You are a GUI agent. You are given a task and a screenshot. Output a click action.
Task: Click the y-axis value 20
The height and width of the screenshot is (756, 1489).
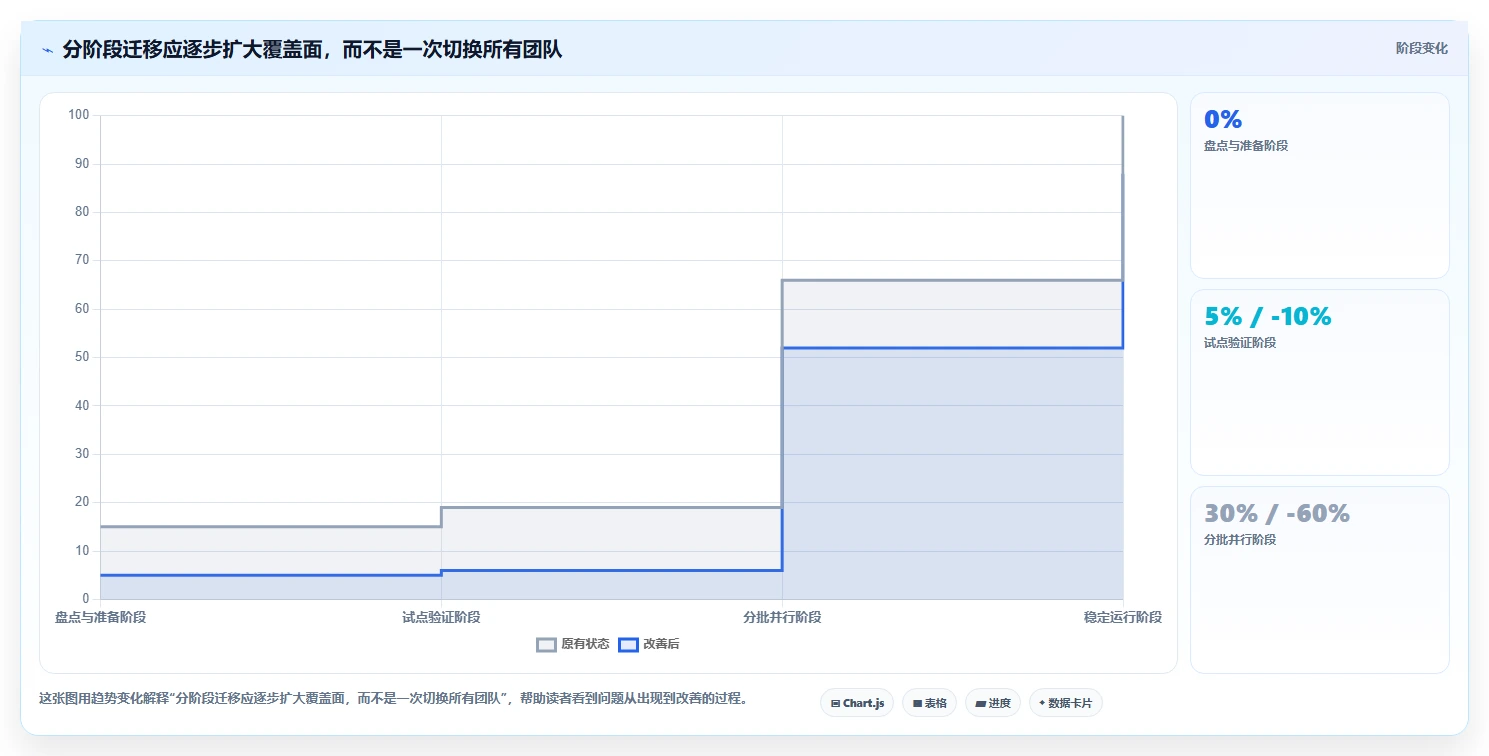[x=82, y=502]
